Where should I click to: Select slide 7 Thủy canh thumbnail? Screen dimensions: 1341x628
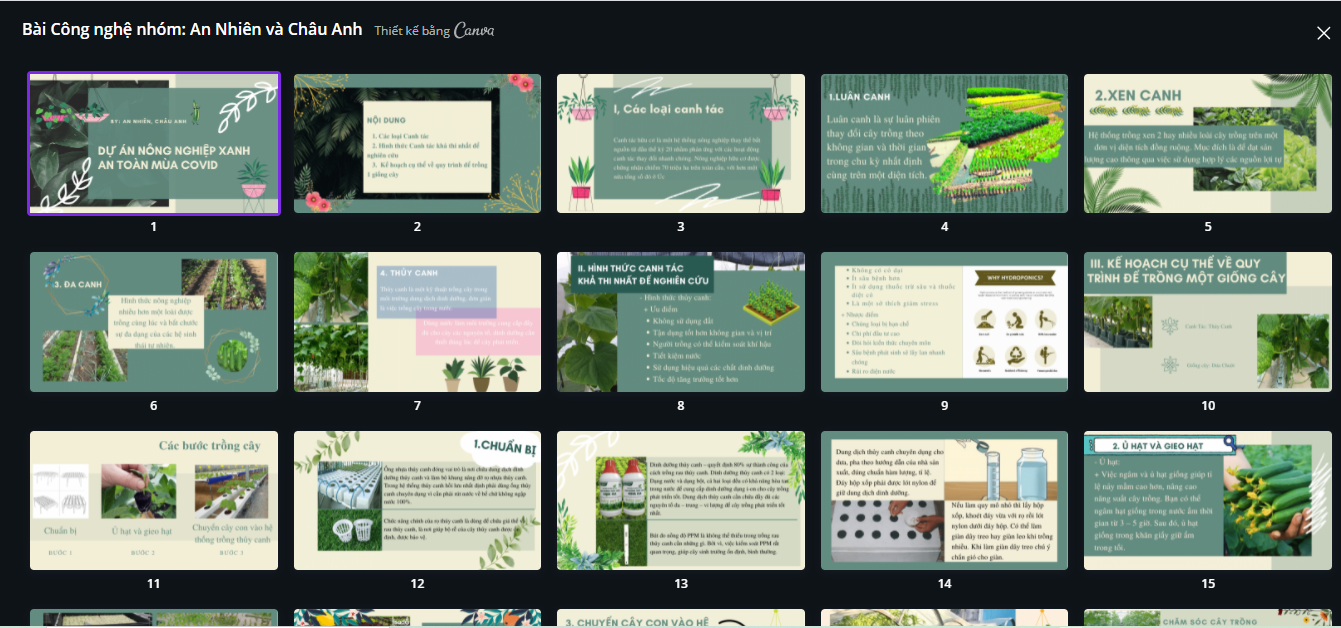417,322
